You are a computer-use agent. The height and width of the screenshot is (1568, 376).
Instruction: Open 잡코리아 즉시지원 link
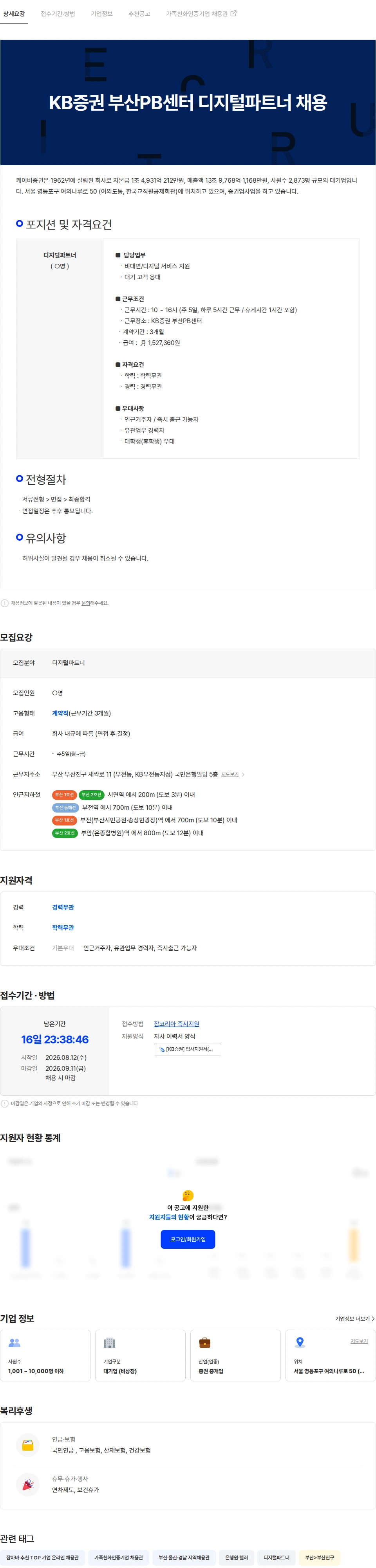click(176, 1024)
